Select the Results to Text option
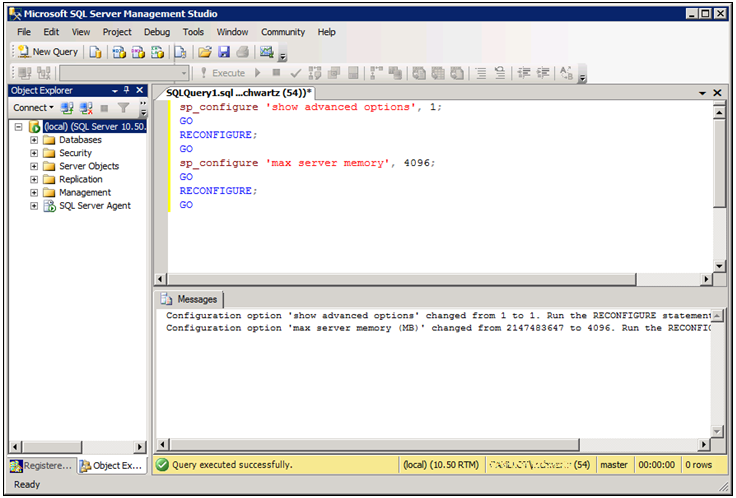 point(419,73)
